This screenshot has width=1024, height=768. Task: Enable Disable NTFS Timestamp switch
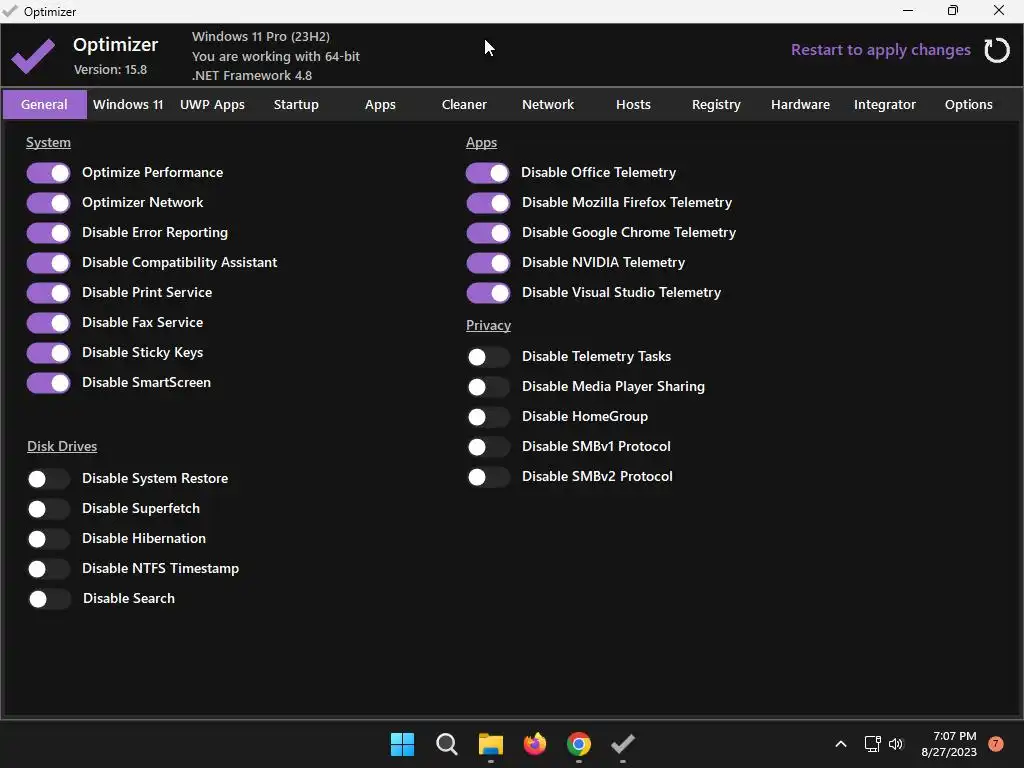tap(48, 569)
